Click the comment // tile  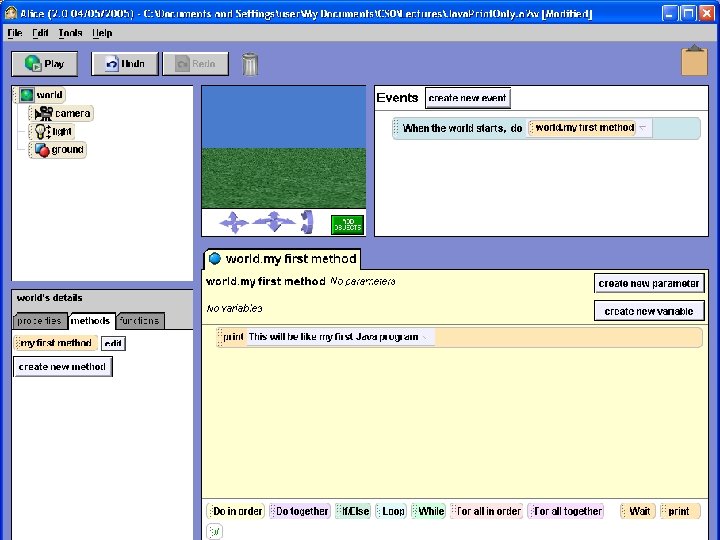coord(214,531)
